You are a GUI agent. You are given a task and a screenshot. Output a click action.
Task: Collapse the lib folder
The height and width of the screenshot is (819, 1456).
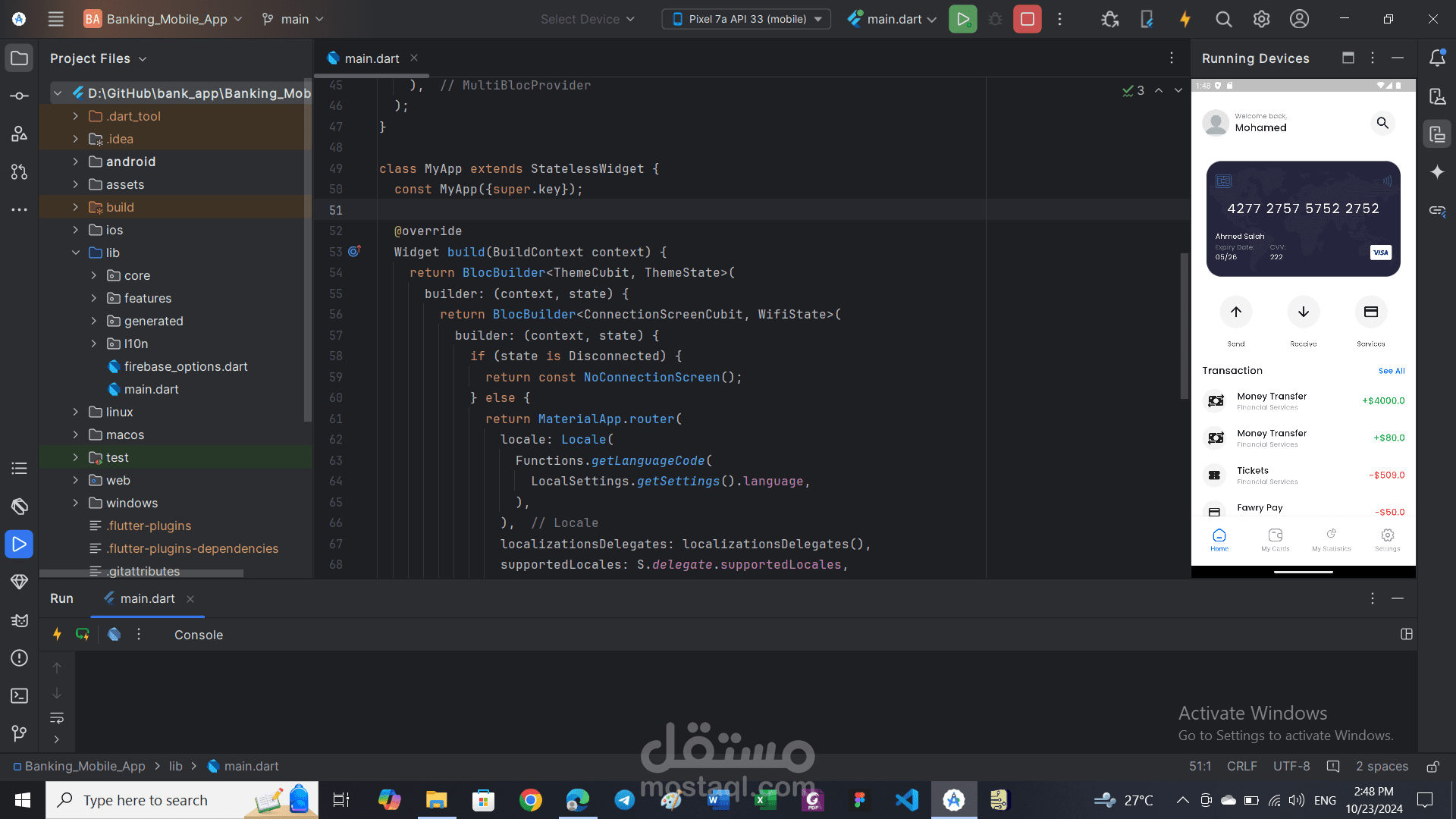tap(76, 253)
